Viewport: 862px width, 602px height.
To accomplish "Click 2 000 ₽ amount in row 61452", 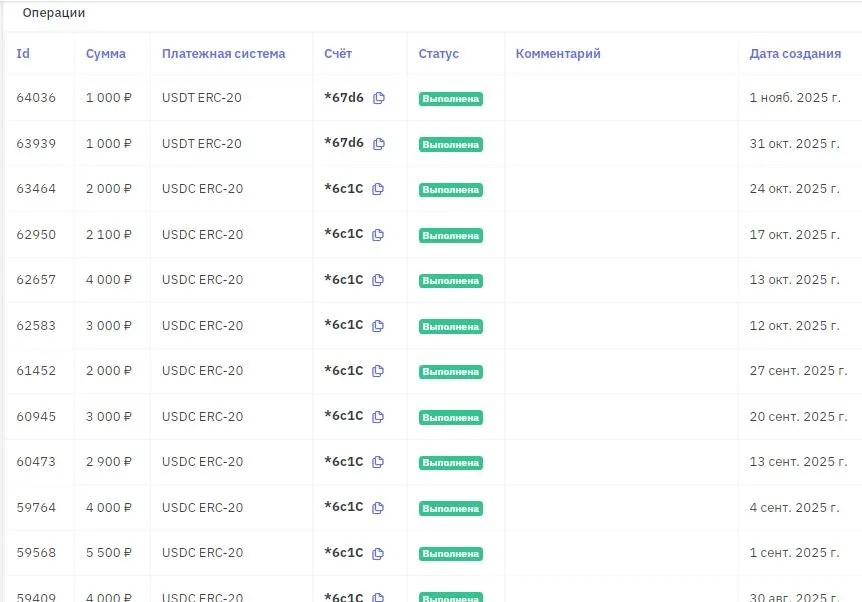I will pyautogui.click(x=109, y=371).
